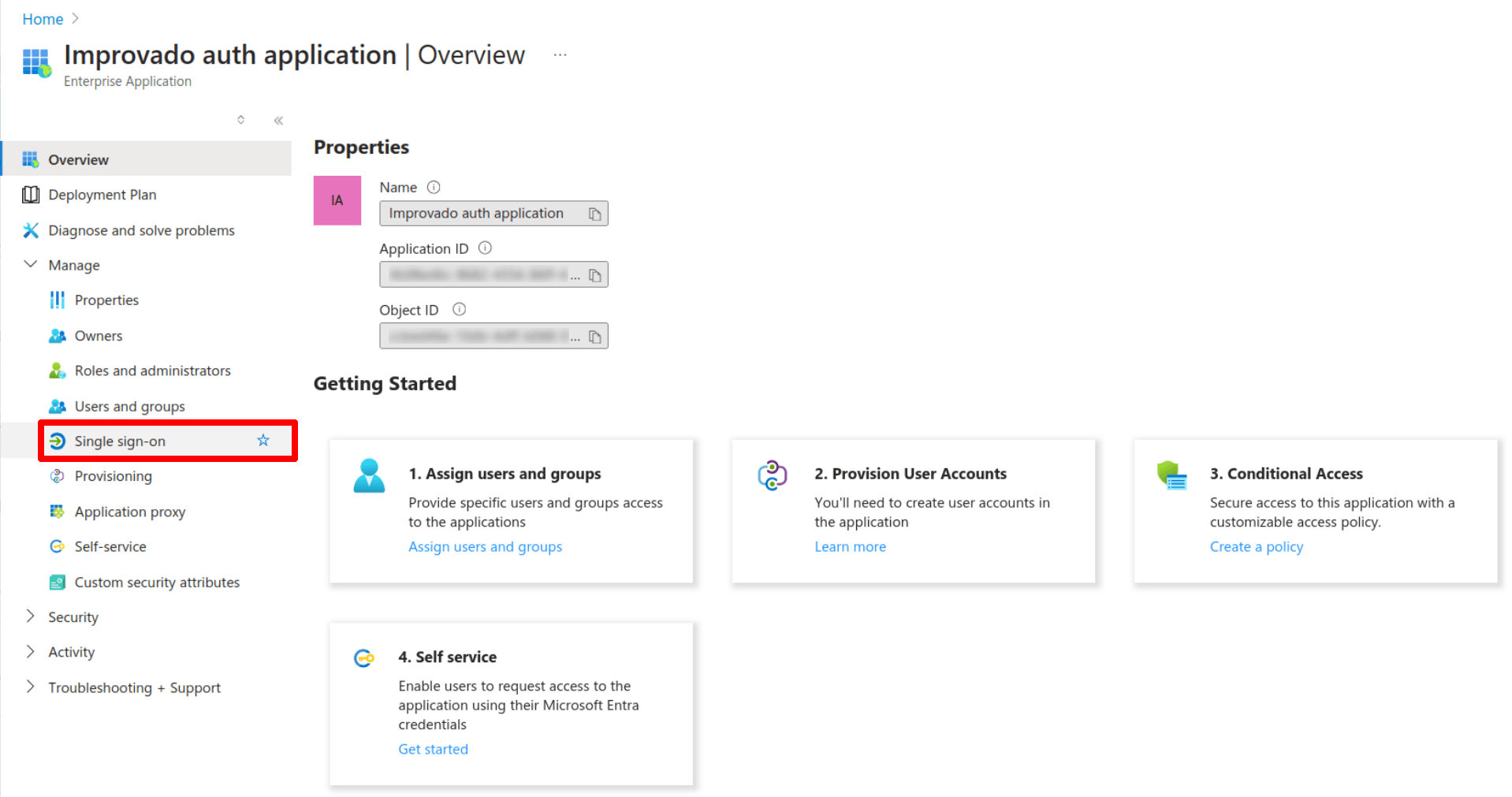Click the sidebar up/down sort arrows icon

241,120
